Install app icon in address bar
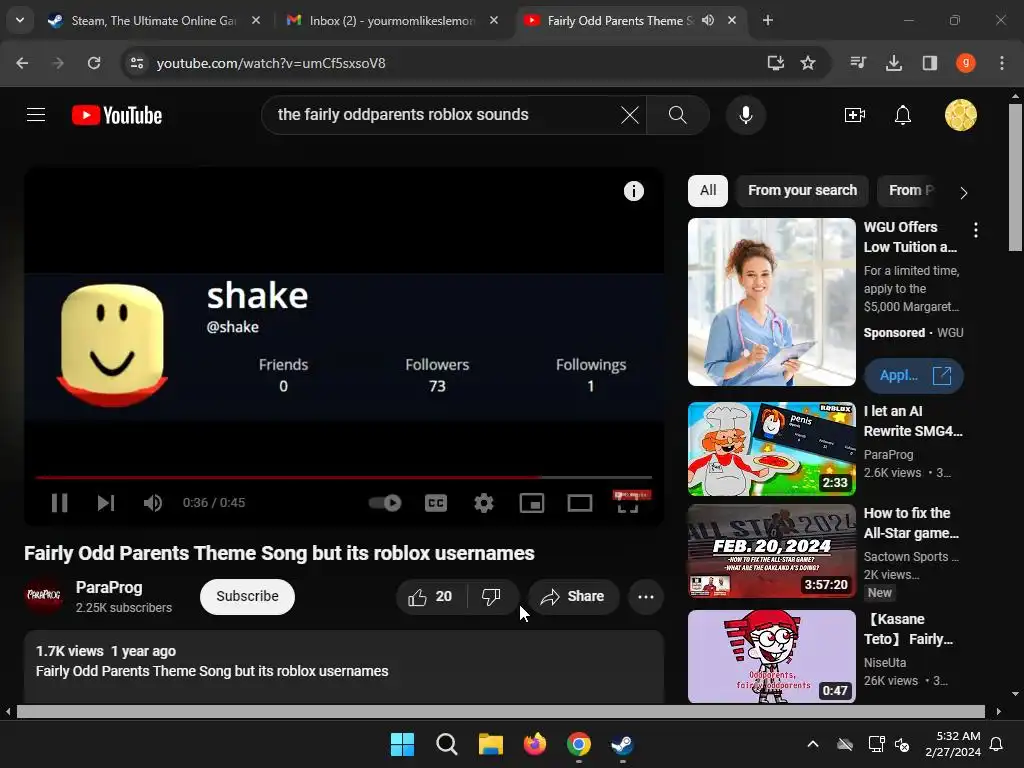The image size is (1024, 768). click(x=775, y=63)
